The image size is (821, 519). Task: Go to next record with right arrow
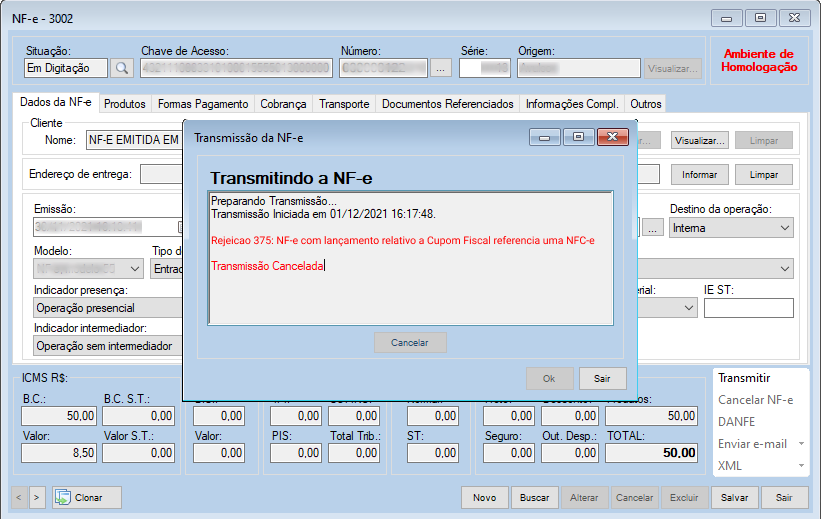[37, 497]
